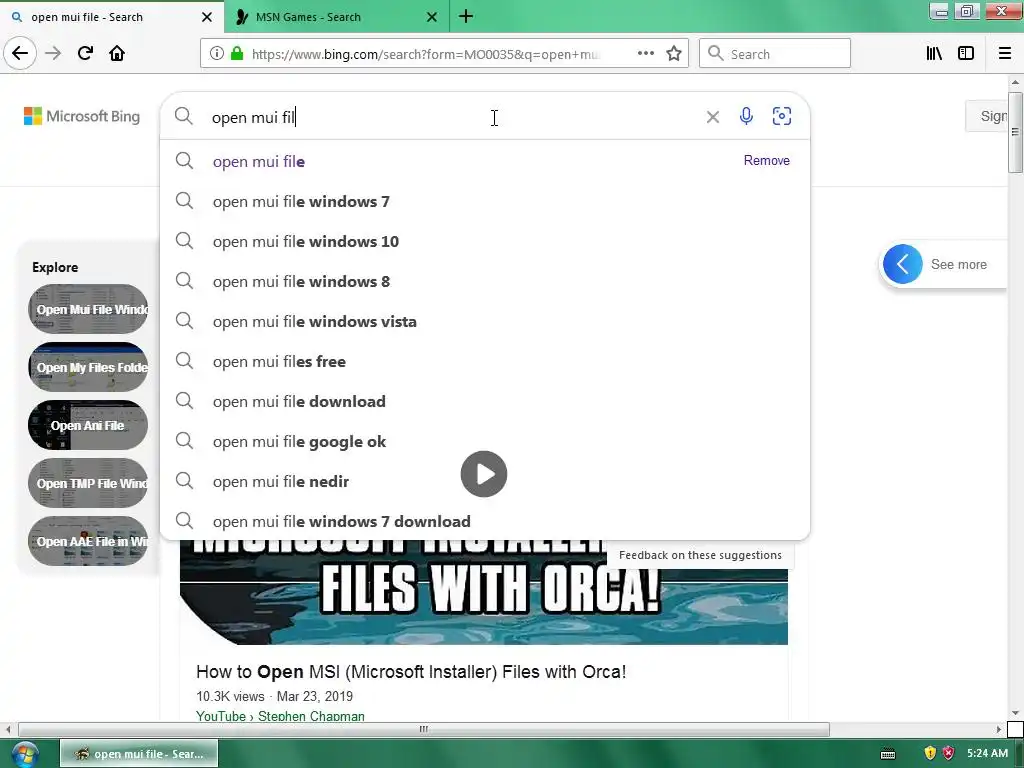
Task: Click the forward navigation arrow
Action: pyautogui.click(x=53, y=54)
